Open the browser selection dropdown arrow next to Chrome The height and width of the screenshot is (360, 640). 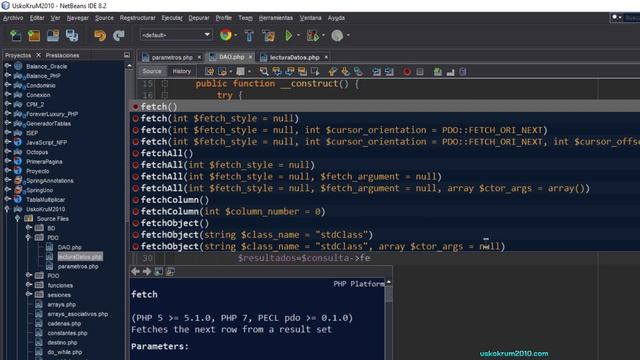pos(236,36)
